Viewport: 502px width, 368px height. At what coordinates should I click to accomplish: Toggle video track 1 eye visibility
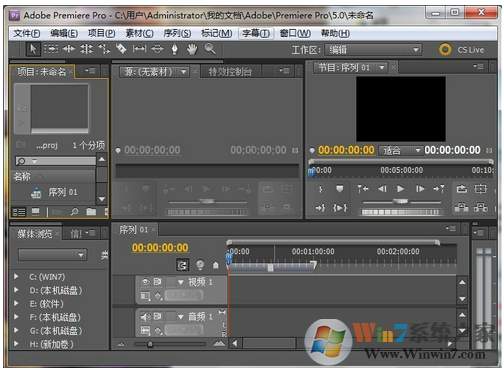click(145, 282)
